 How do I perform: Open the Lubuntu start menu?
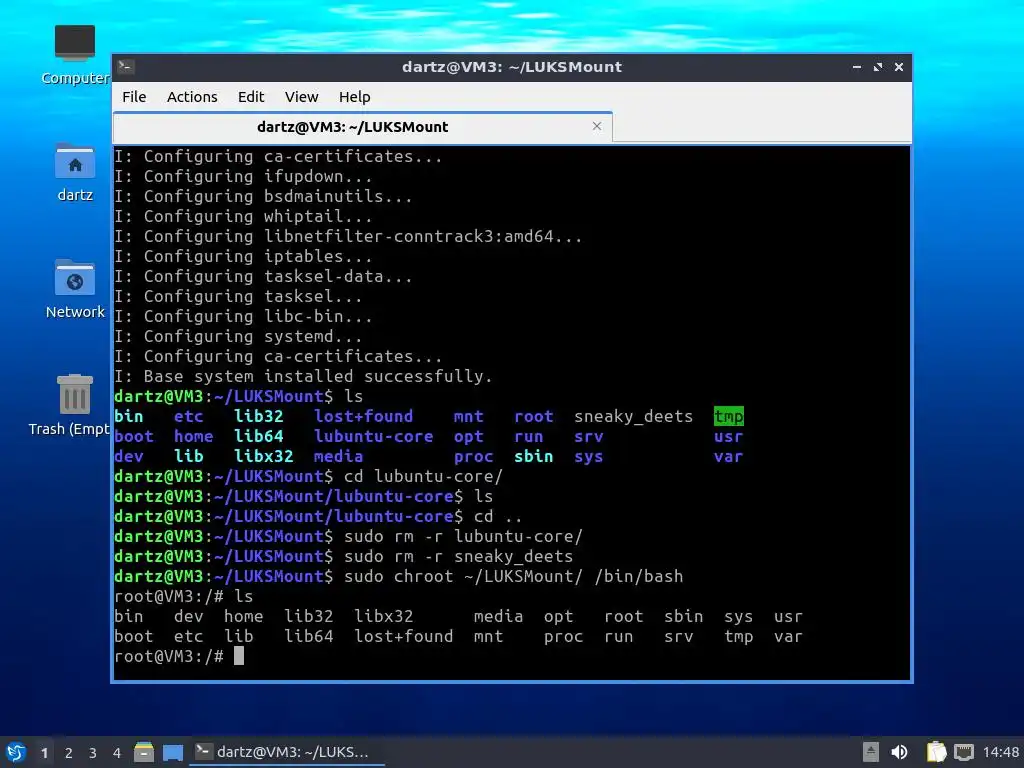16,752
